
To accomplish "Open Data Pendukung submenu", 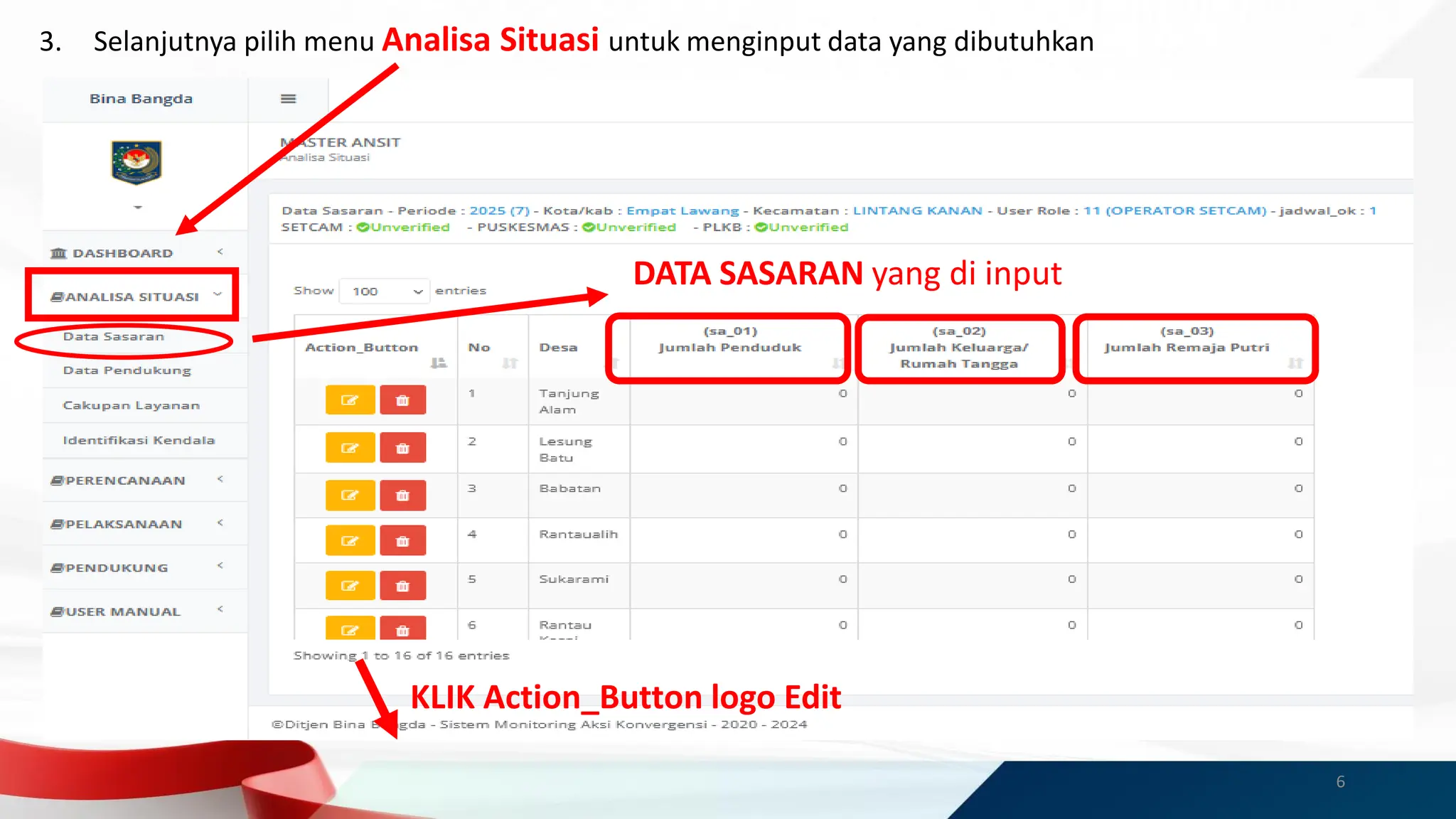I will [127, 370].
